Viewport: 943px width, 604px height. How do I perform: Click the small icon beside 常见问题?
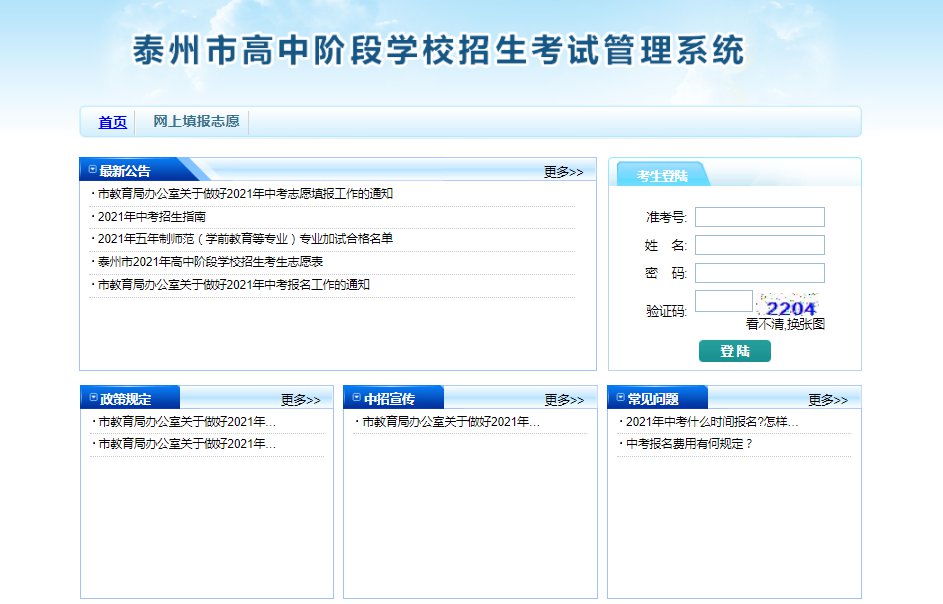(621, 398)
